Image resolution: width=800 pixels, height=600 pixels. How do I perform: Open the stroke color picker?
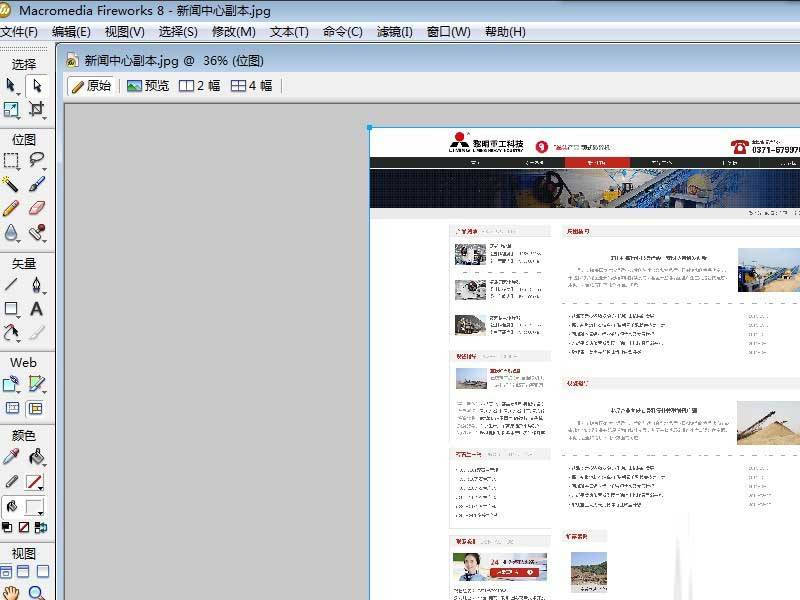(x=35, y=482)
